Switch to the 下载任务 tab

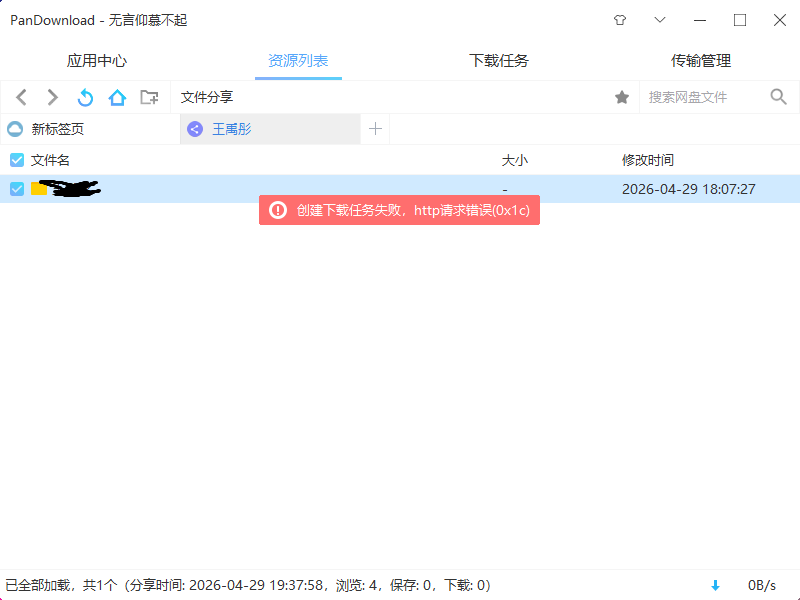click(498, 61)
